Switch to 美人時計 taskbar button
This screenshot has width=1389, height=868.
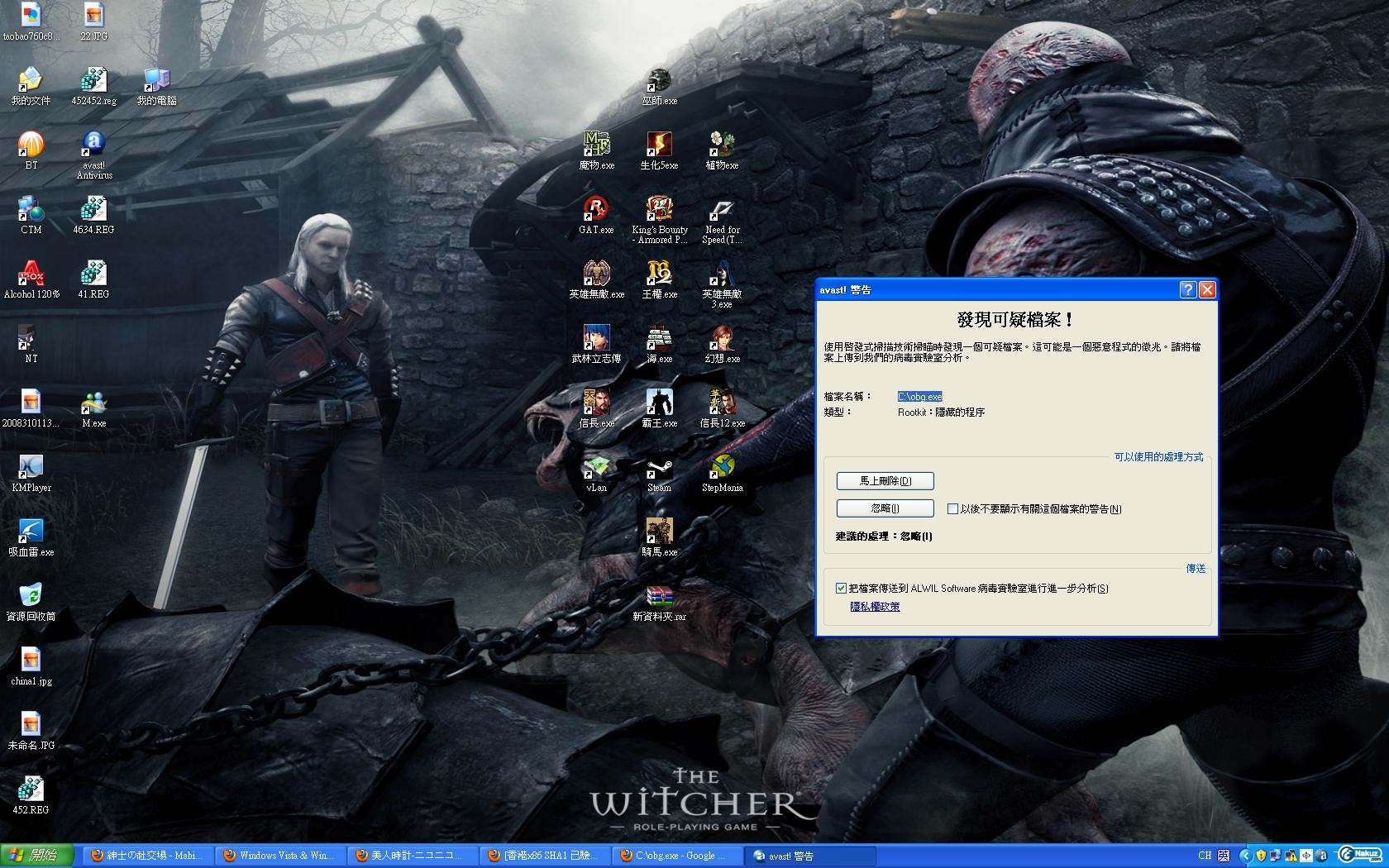pos(413,856)
